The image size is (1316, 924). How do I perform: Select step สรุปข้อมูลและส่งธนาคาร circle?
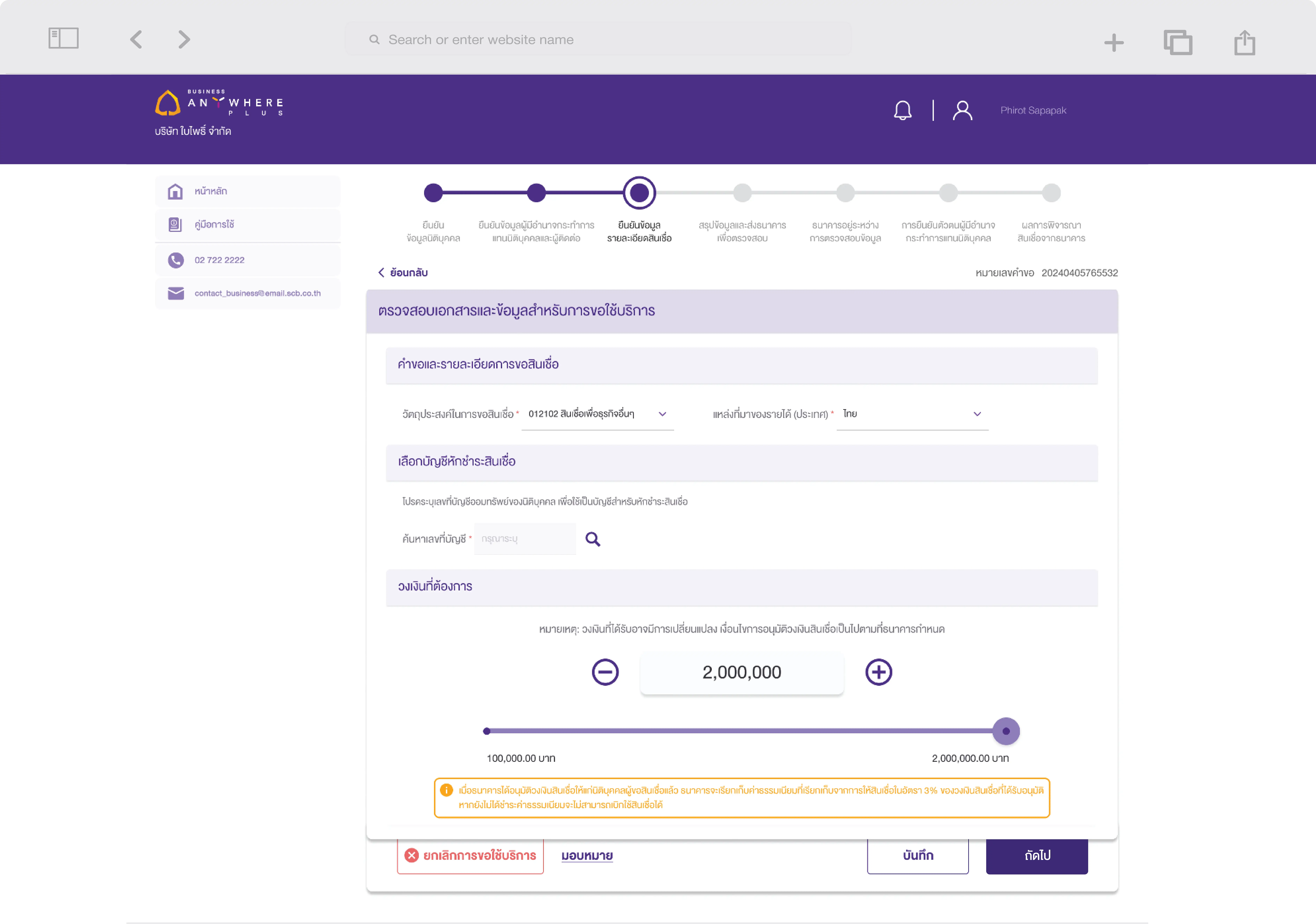click(742, 193)
